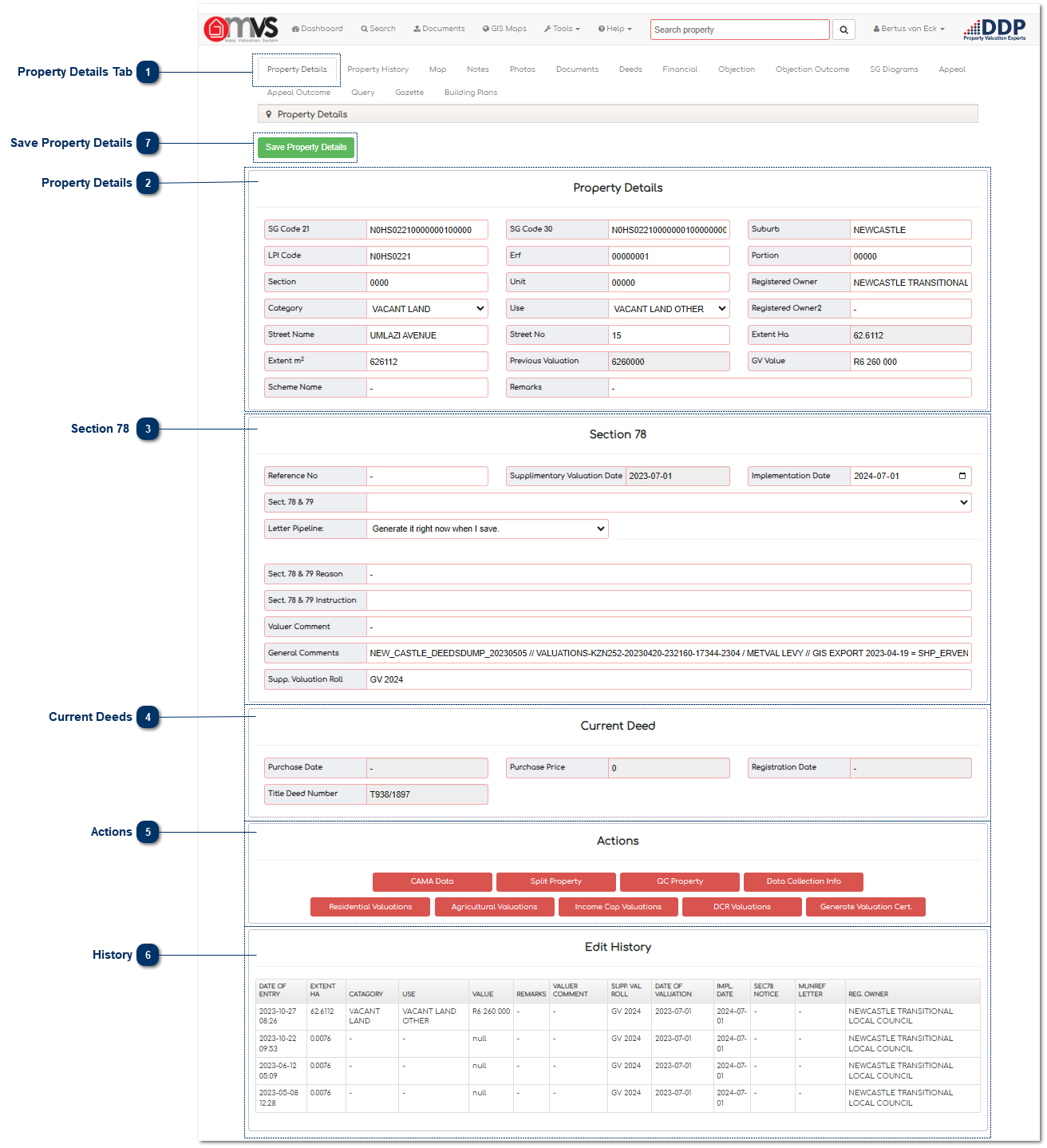This screenshot has width=1047, height=1148.
Task: Open GIS Maps
Action: tap(504, 29)
